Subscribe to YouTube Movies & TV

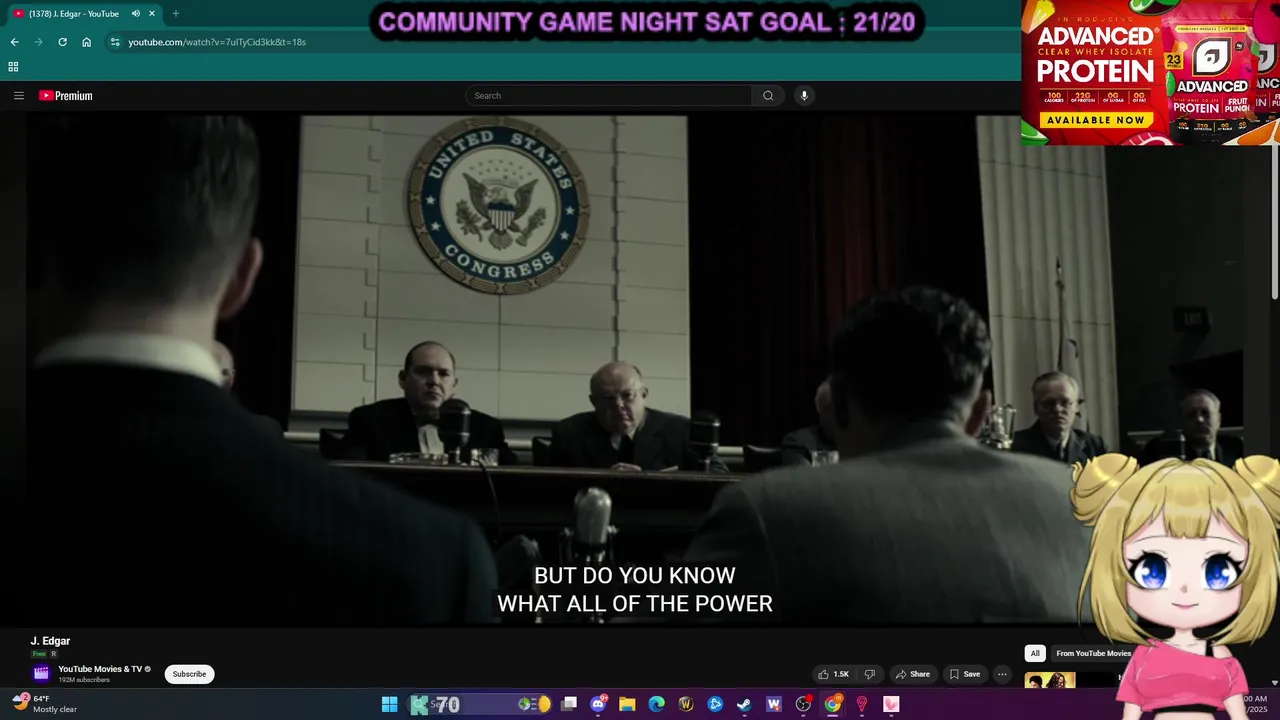(x=189, y=674)
